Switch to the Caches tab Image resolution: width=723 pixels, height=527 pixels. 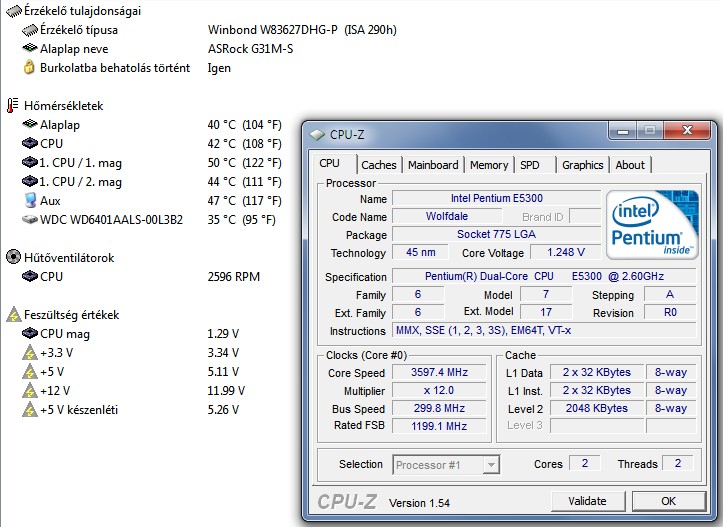pyautogui.click(x=379, y=165)
